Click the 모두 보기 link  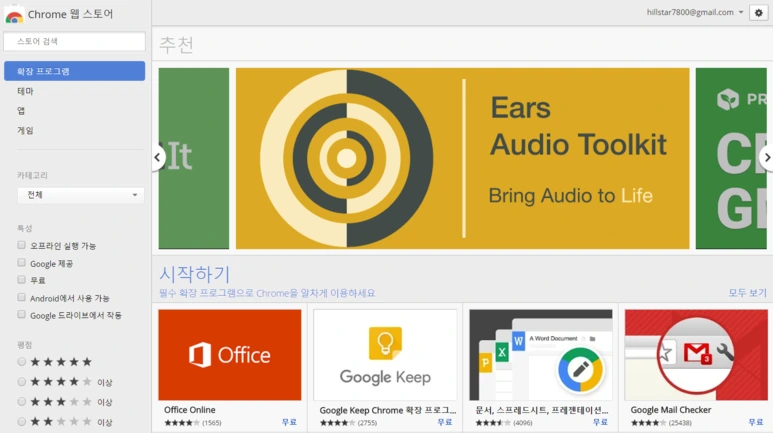pos(748,293)
